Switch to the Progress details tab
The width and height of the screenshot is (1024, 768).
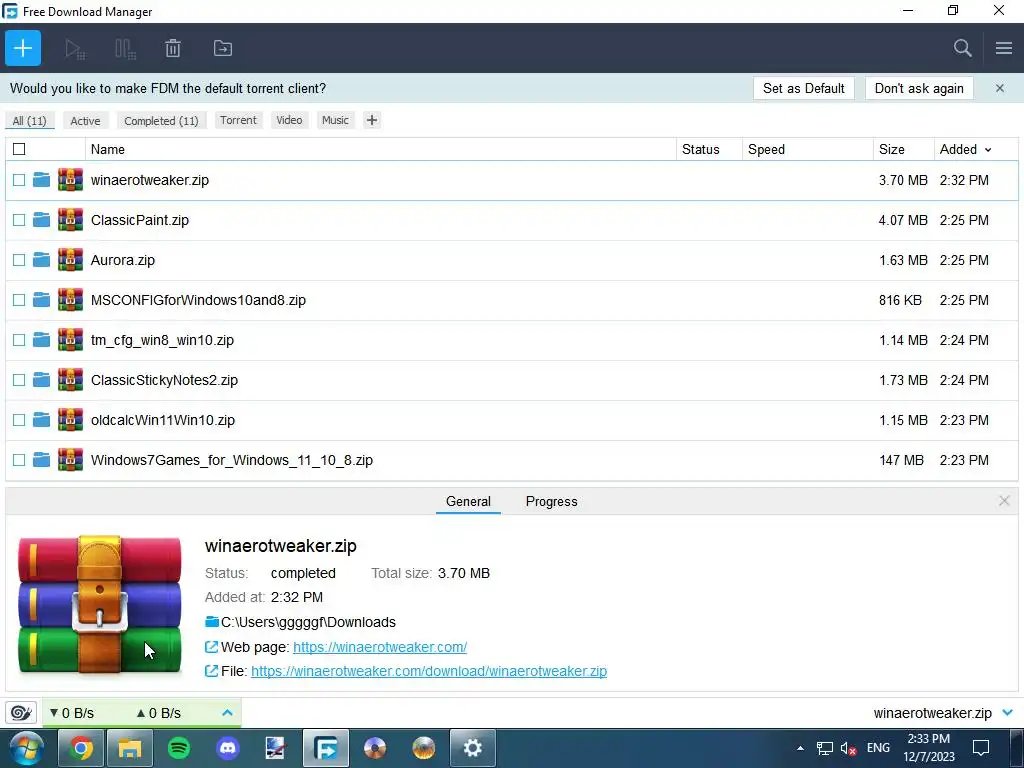point(552,502)
